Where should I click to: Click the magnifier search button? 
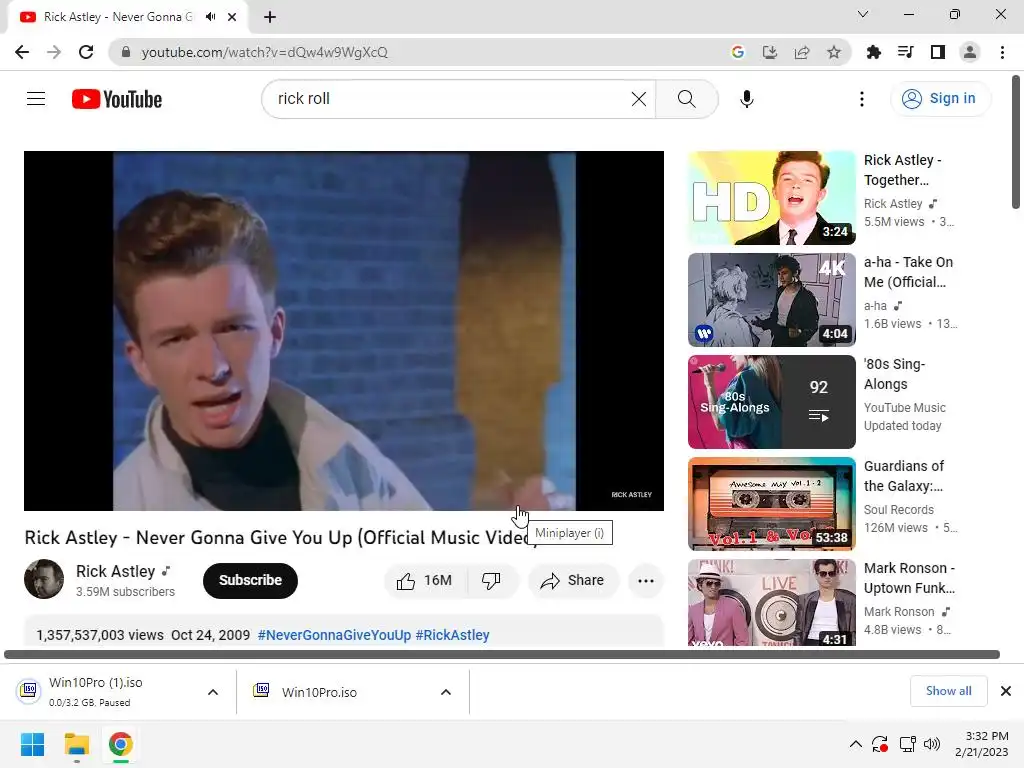pos(686,99)
